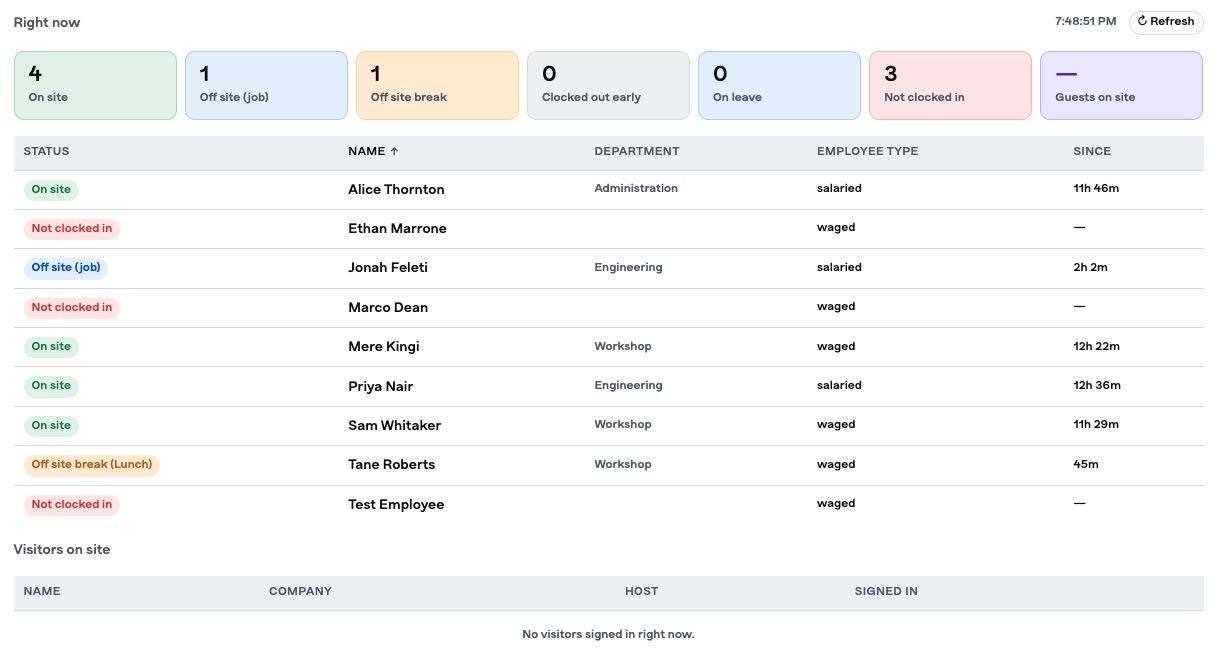The image size is (1220, 667).
Task: Click the Refresh button
Action: 1166,22
